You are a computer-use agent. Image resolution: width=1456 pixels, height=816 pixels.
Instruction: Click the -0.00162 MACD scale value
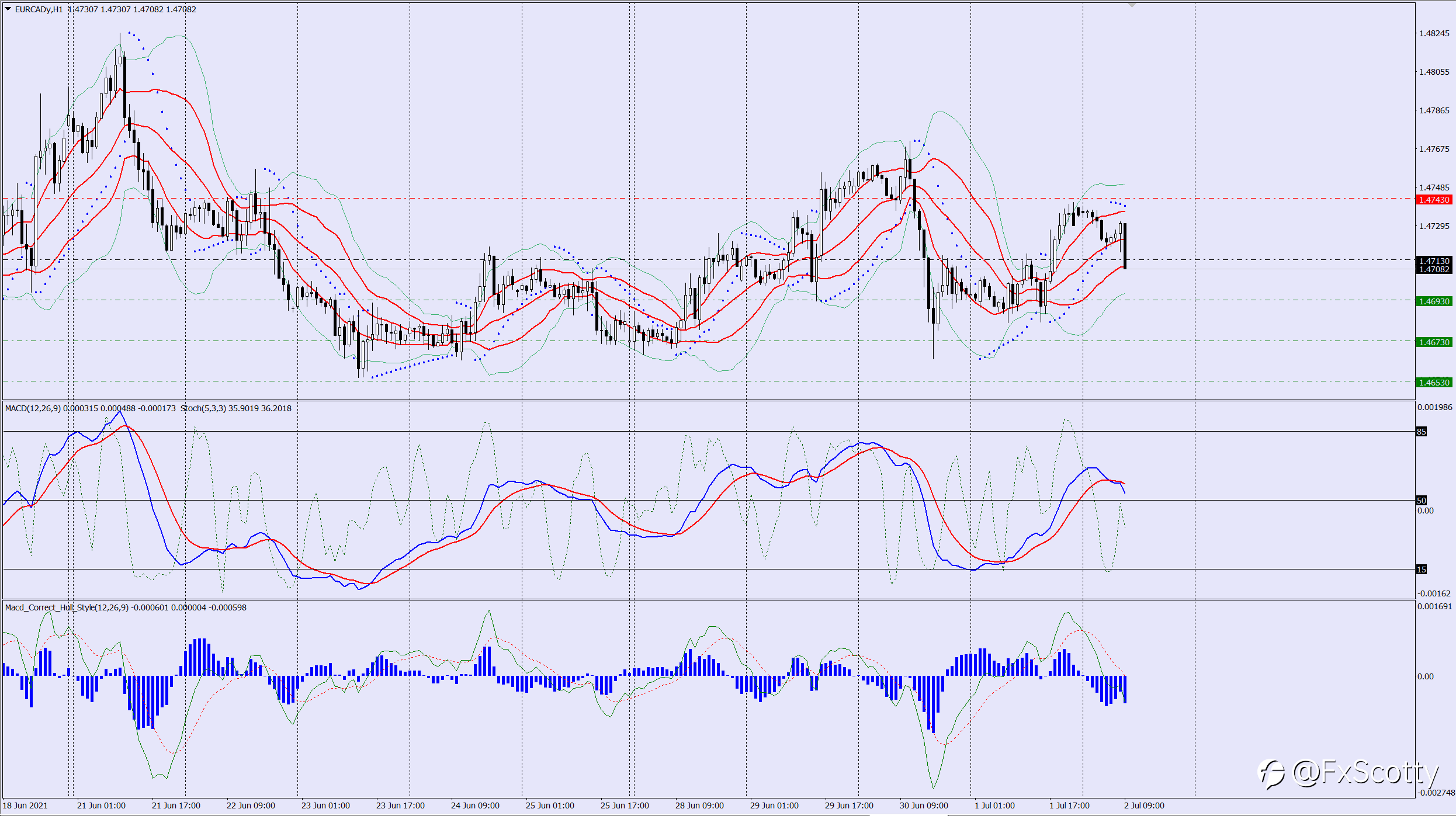(x=1434, y=593)
